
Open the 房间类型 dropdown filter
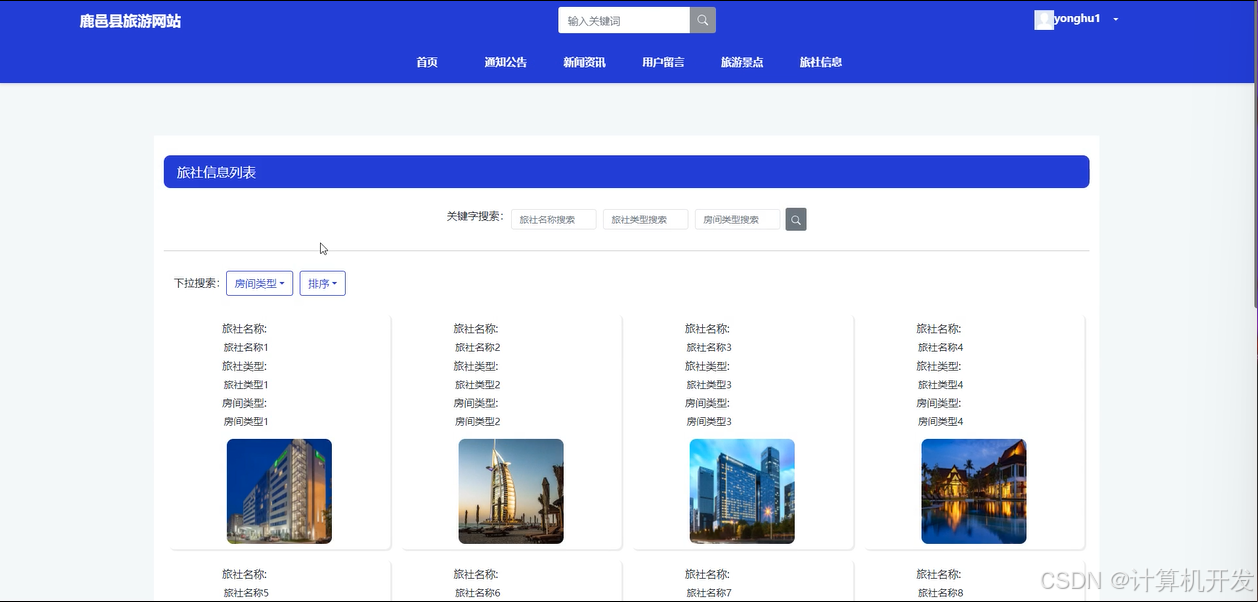point(259,283)
